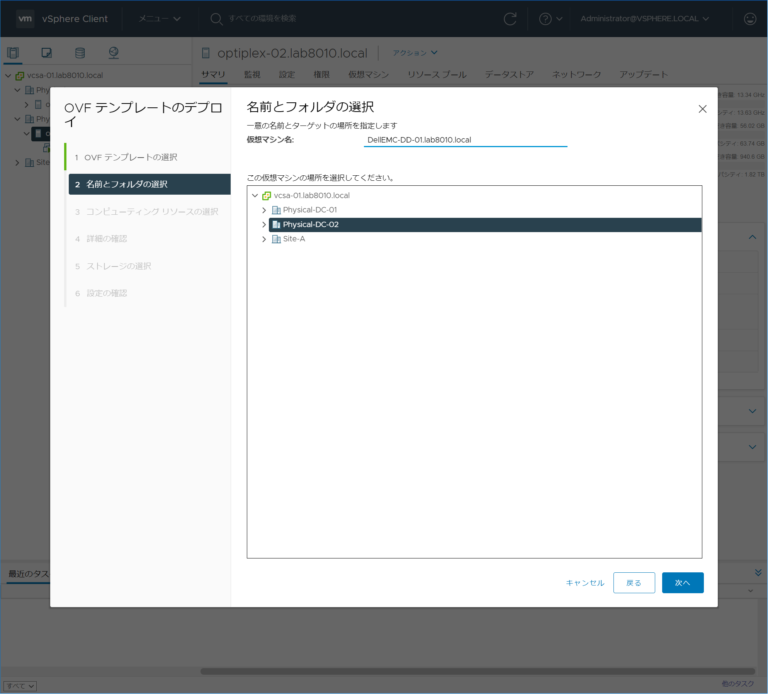Switch to the データストア tab
This screenshot has width=768, height=694.
pos(509,74)
